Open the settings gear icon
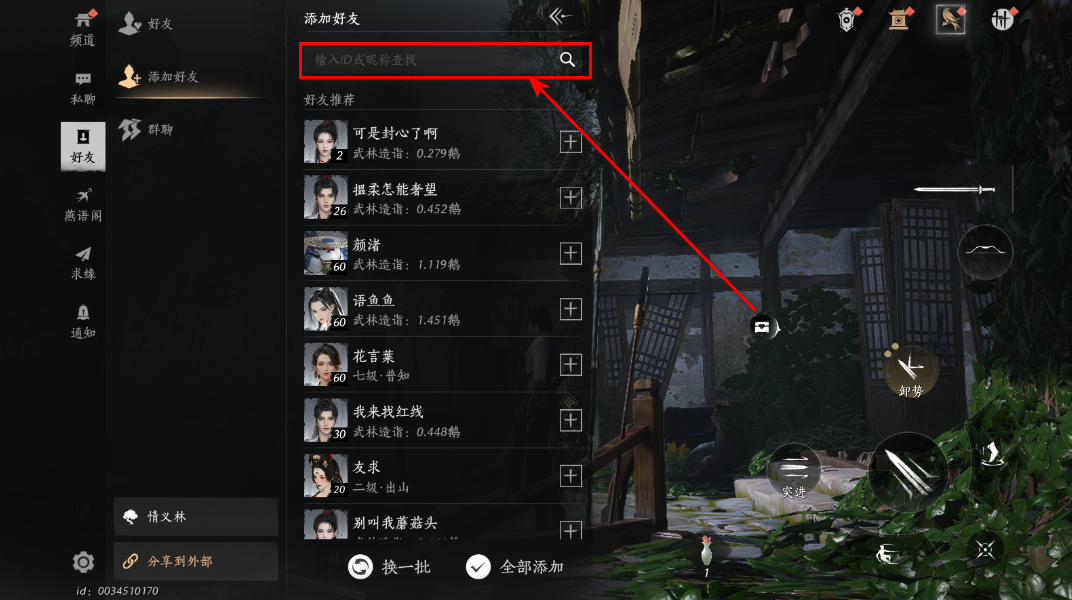Viewport: 1072px width, 600px height. 83,562
